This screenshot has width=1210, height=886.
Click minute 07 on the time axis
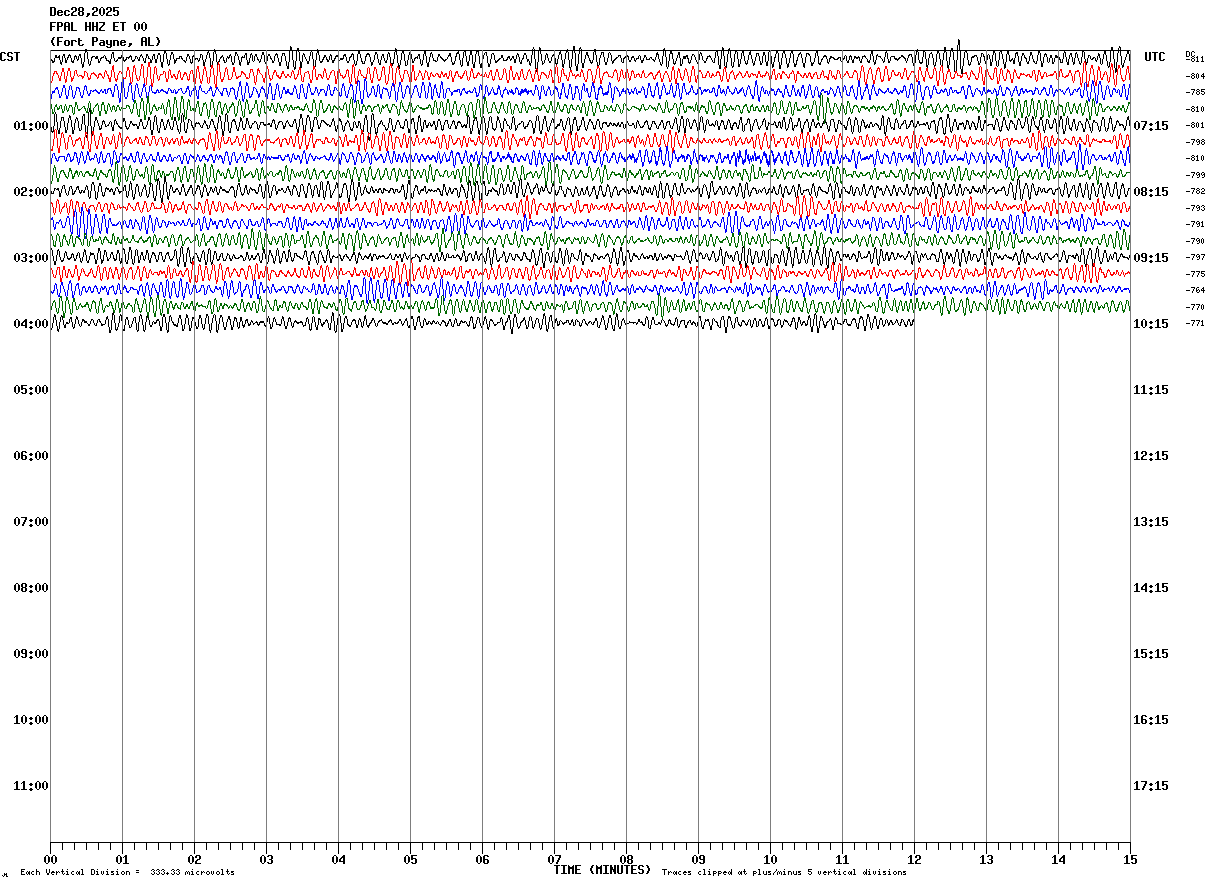click(x=554, y=859)
